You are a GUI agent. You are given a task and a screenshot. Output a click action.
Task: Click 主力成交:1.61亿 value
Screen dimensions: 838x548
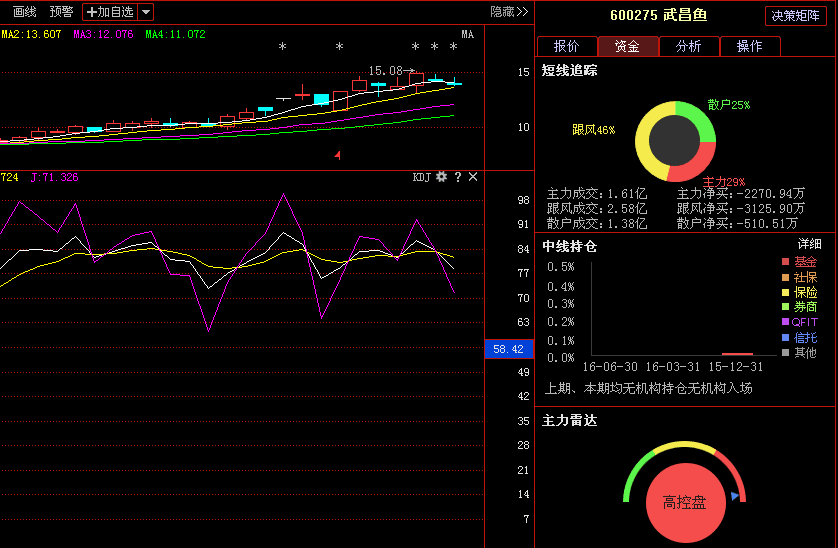coord(597,194)
